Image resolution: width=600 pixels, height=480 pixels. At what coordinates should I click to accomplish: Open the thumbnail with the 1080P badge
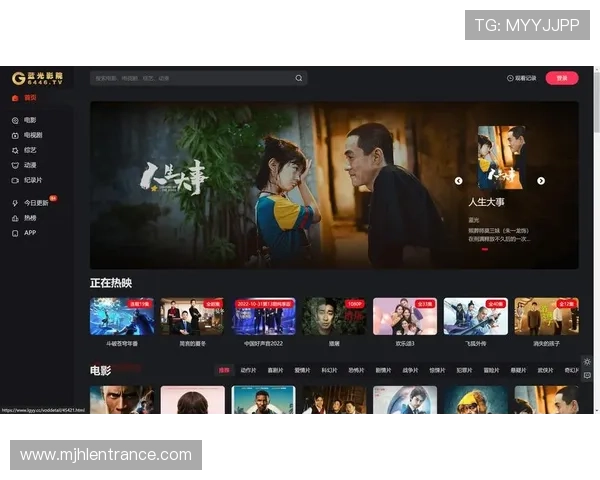pyautogui.click(x=334, y=317)
